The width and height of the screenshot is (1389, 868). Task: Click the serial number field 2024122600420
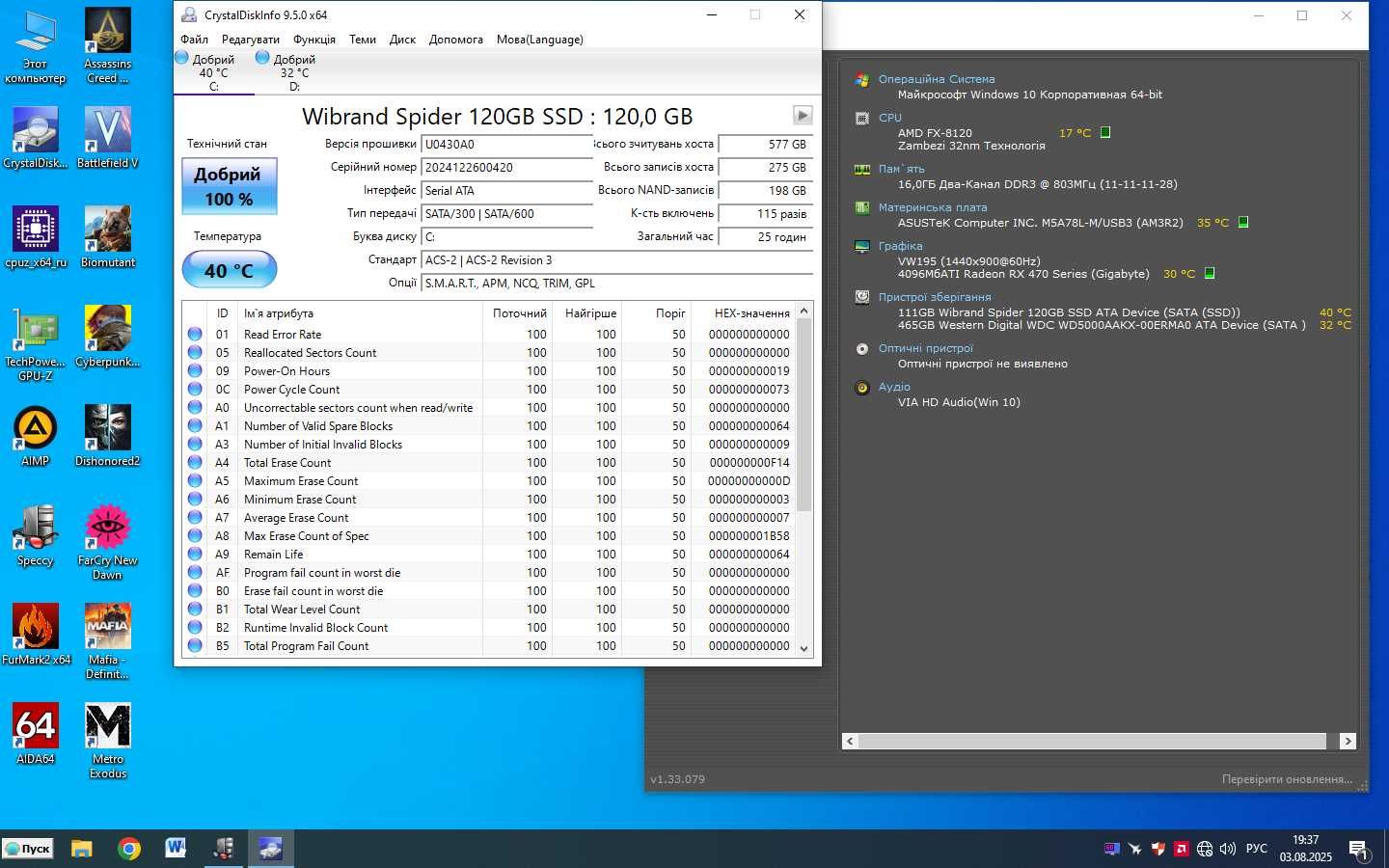point(507,168)
